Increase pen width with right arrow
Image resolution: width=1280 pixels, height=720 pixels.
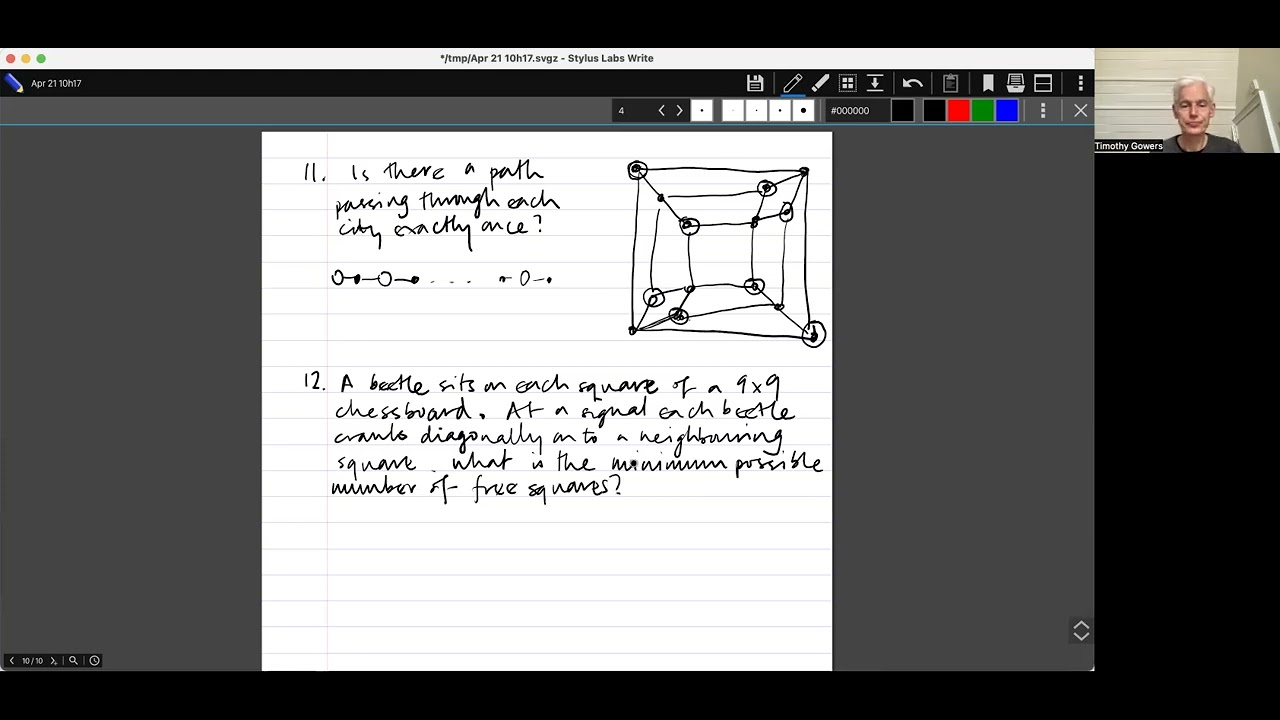(x=679, y=111)
